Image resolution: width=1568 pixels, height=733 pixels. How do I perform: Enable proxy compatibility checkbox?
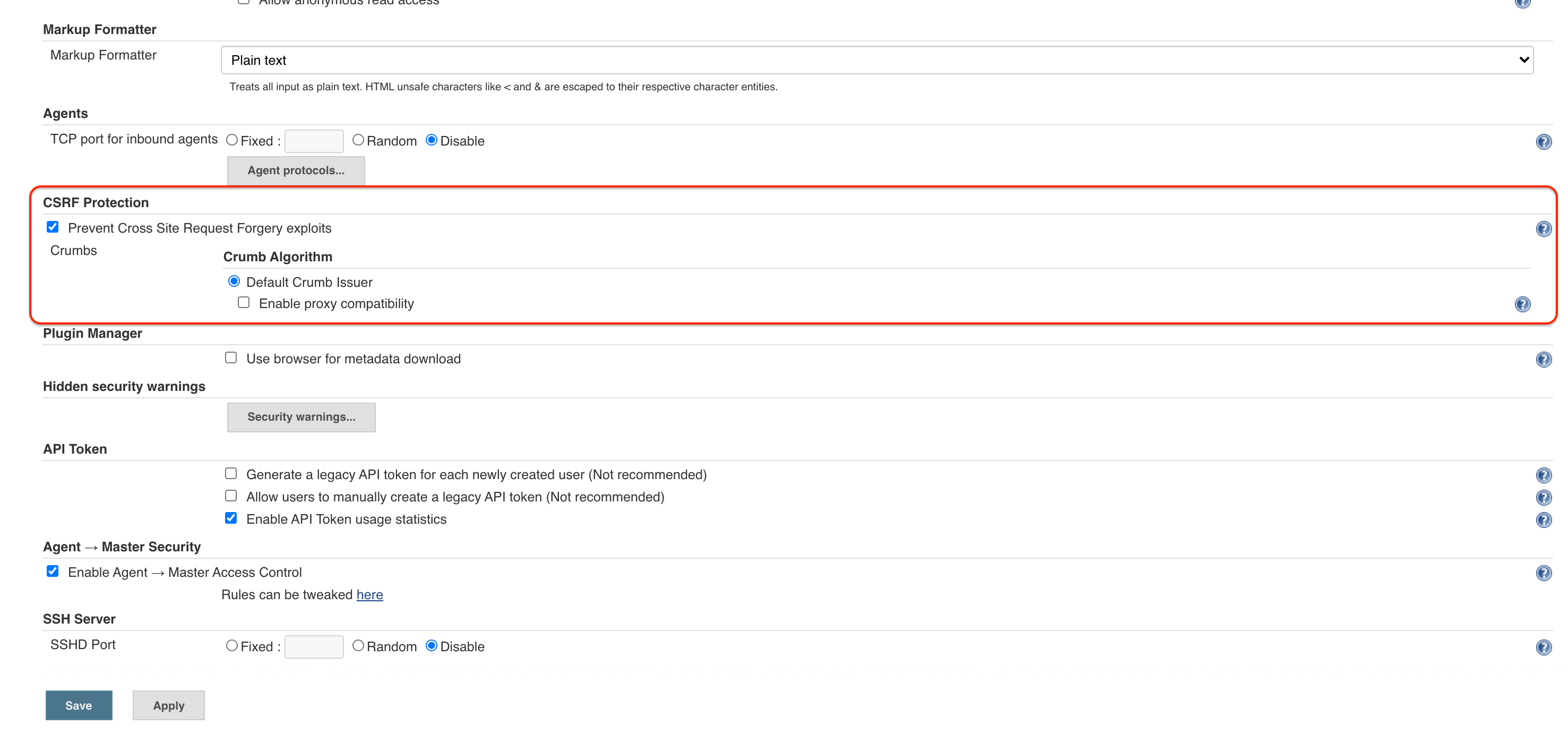(244, 302)
